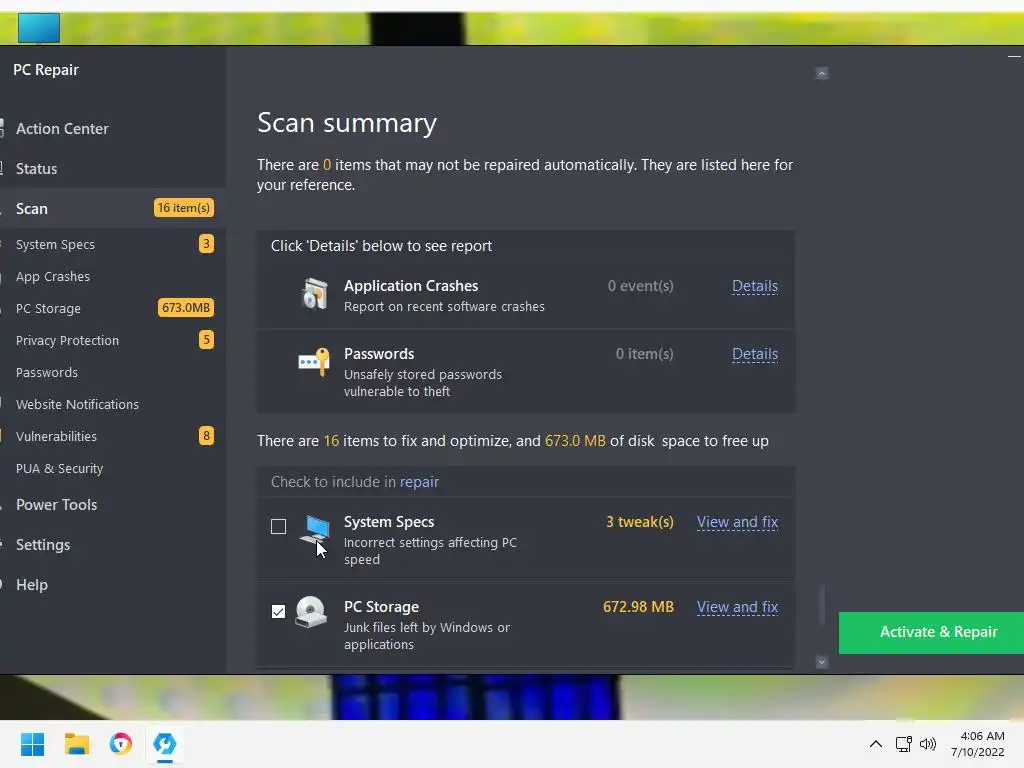
Task: Click the Vulnerabilities count badge 8
Action: pyautogui.click(x=206, y=436)
